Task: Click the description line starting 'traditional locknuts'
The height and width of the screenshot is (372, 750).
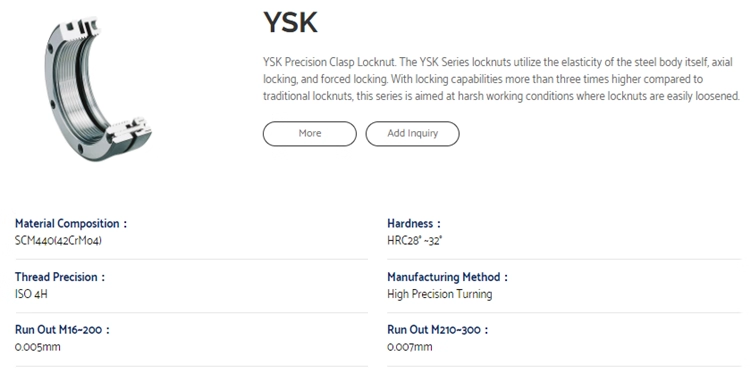Action: pyautogui.click(x=501, y=96)
